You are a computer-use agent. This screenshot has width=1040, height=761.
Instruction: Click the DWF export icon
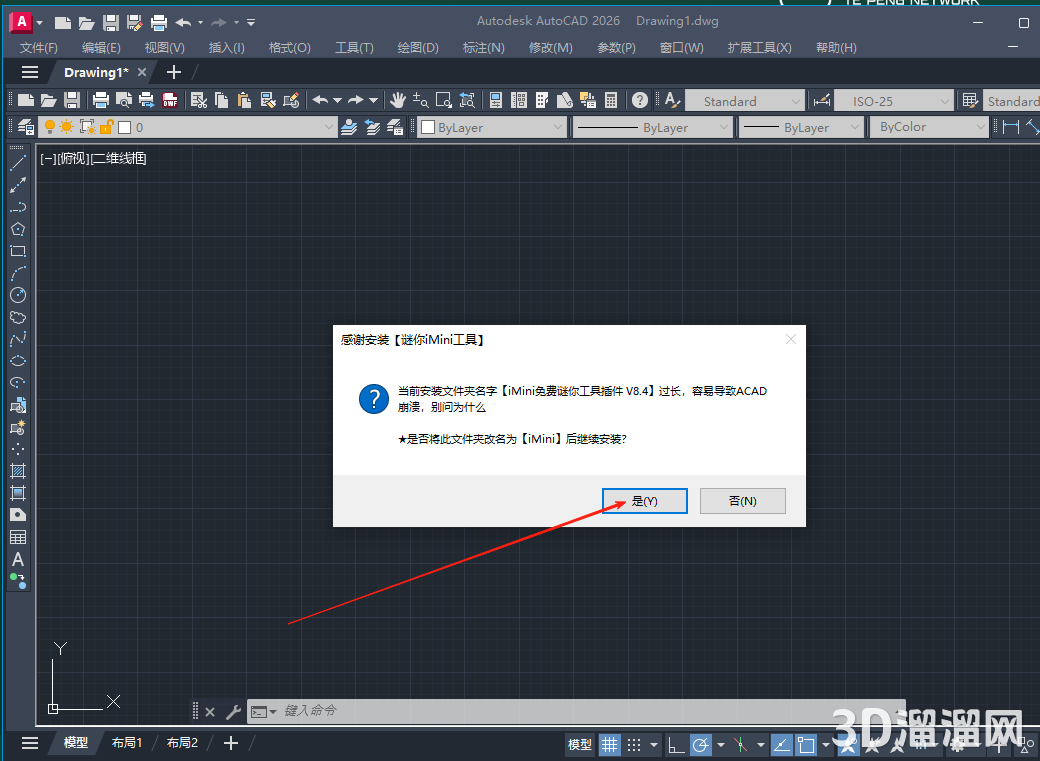click(x=170, y=100)
